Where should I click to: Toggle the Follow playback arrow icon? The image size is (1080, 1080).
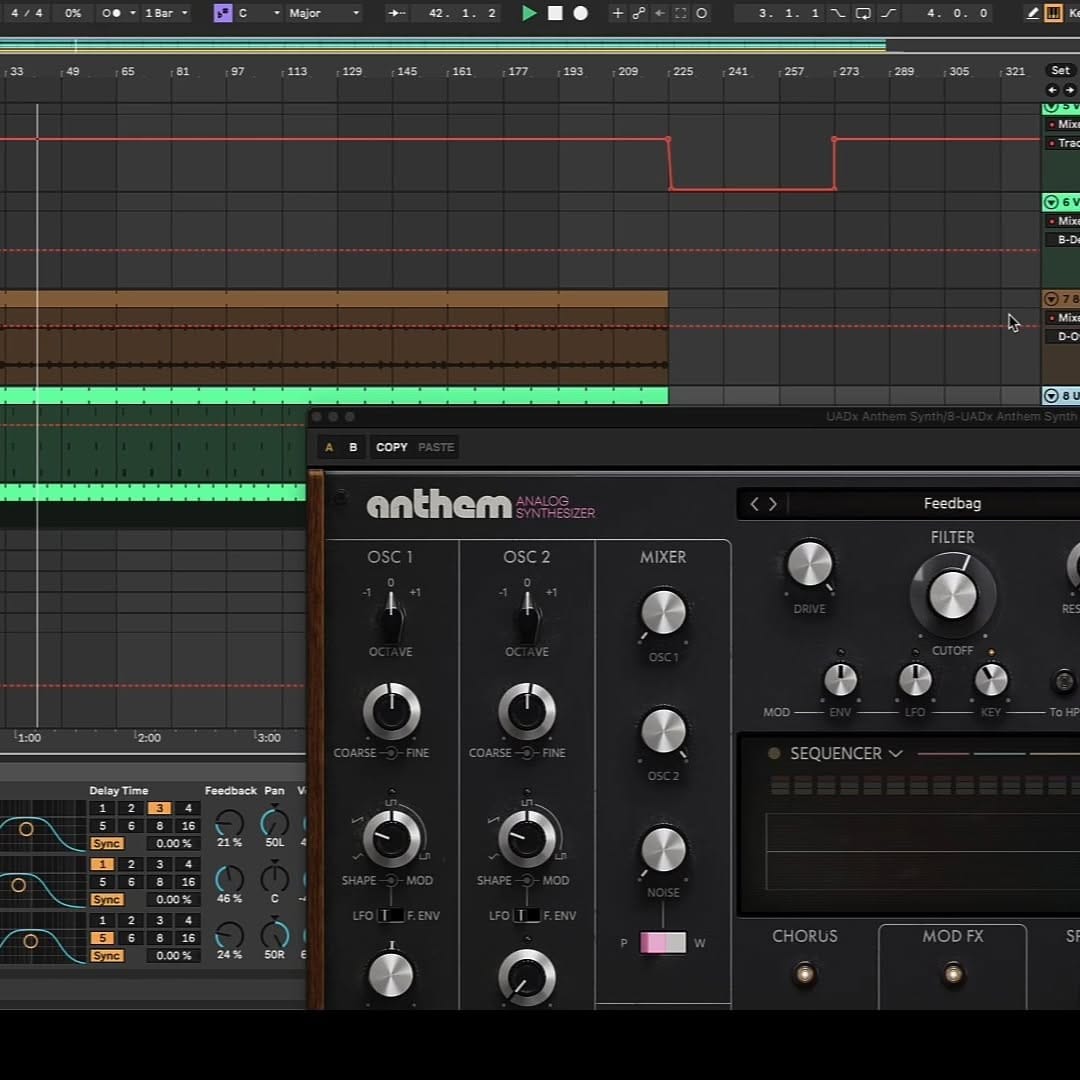coord(396,13)
